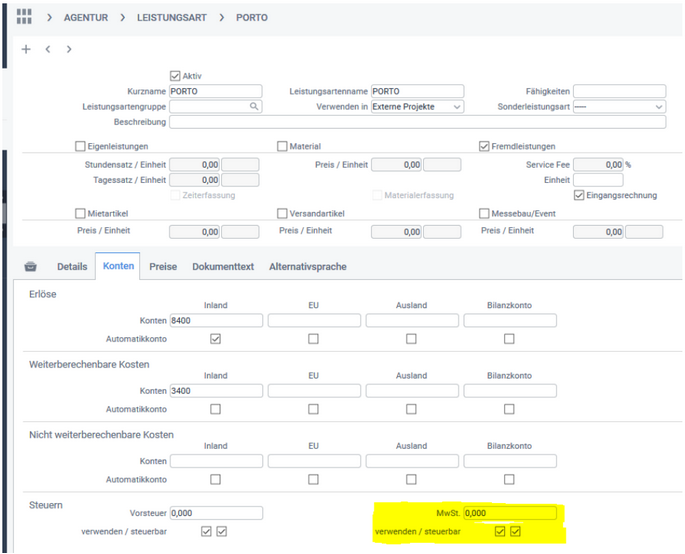
Task: Go to next record with right arrow
Action: tap(68, 49)
